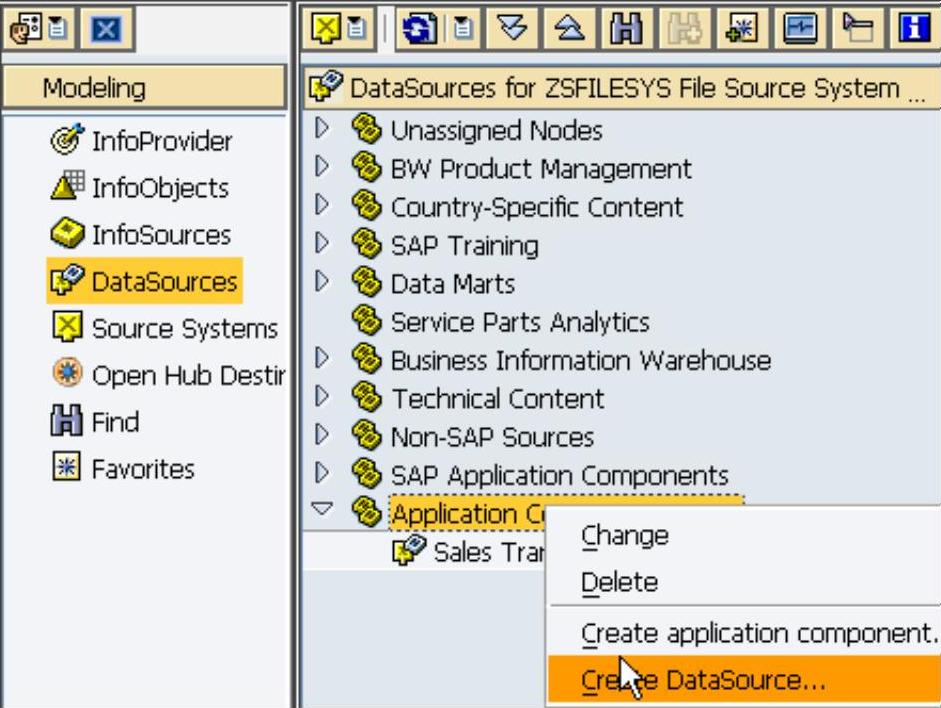Image resolution: width=941 pixels, height=708 pixels.
Task: Choose Create DataSource from context menu
Action: pyautogui.click(x=704, y=681)
